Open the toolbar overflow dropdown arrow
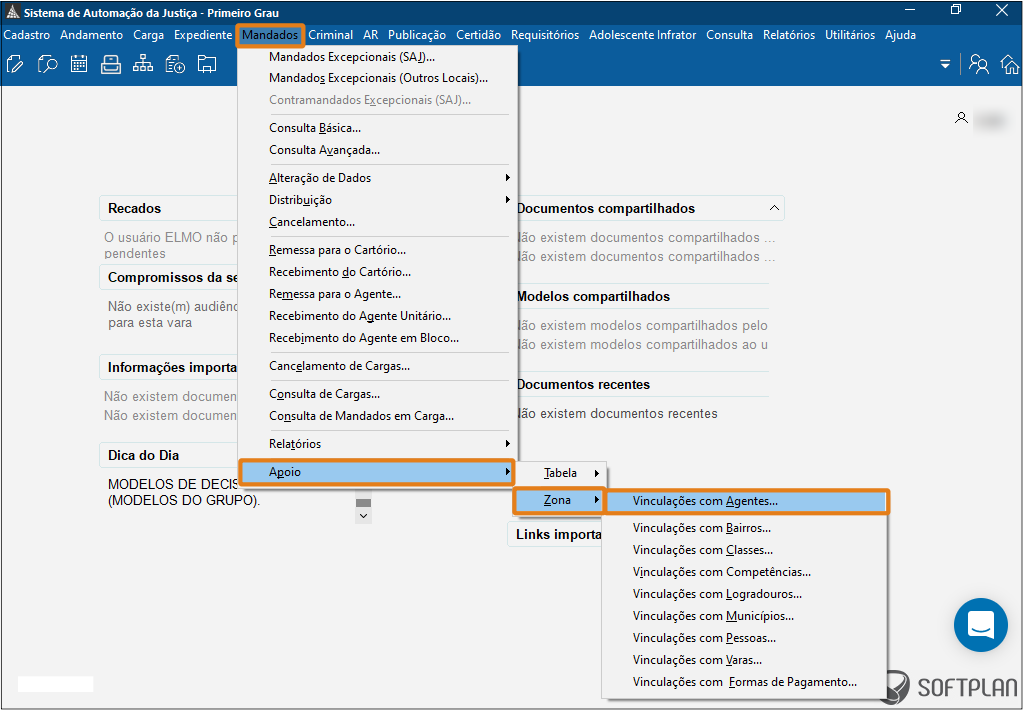The width and height of the screenshot is (1023, 710). click(x=945, y=65)
